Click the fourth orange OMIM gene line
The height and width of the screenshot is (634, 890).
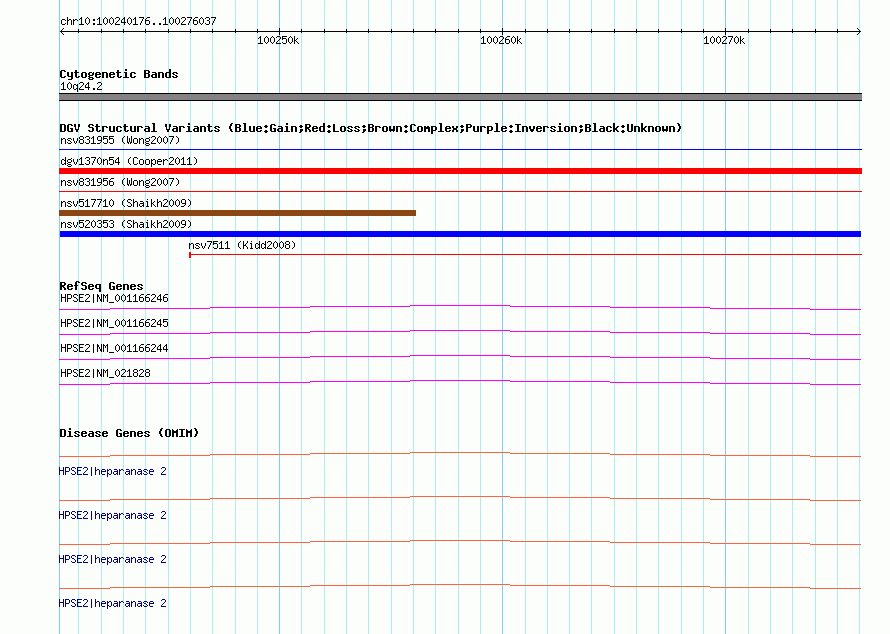pyautogui.click(x=460, y=586)
